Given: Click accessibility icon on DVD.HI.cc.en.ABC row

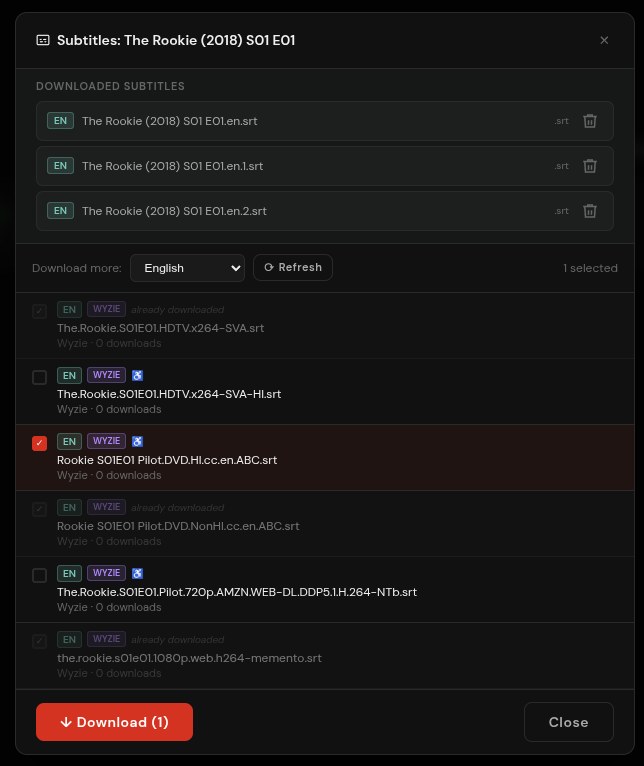Looking at the screenshot, I should pyautogui.click(x=137, y=441).
